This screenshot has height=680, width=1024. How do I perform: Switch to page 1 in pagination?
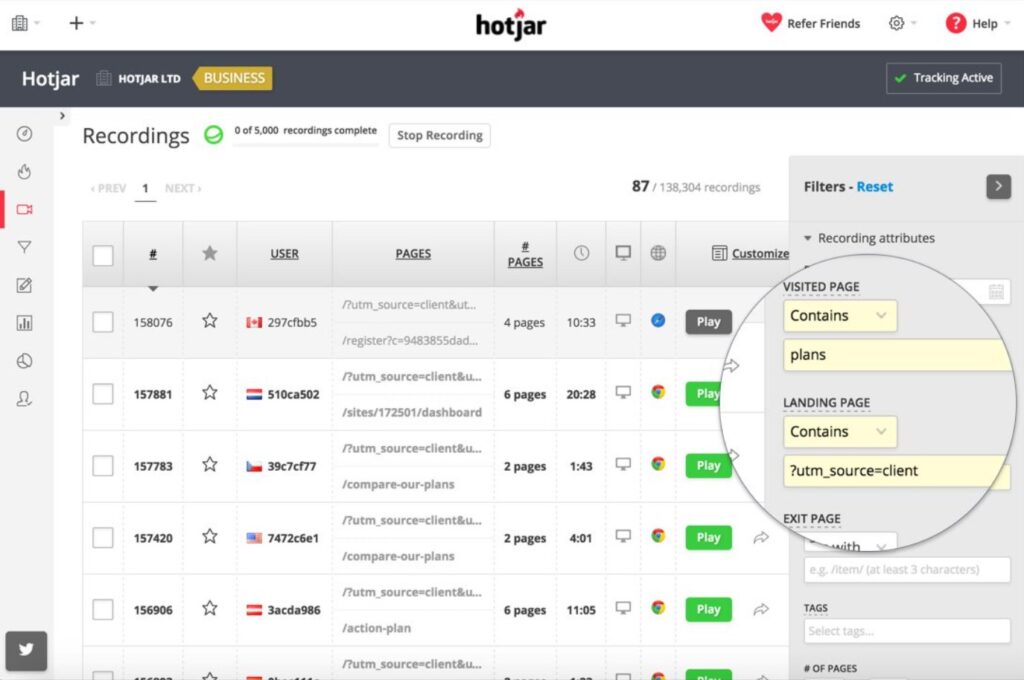coord(146,187)
